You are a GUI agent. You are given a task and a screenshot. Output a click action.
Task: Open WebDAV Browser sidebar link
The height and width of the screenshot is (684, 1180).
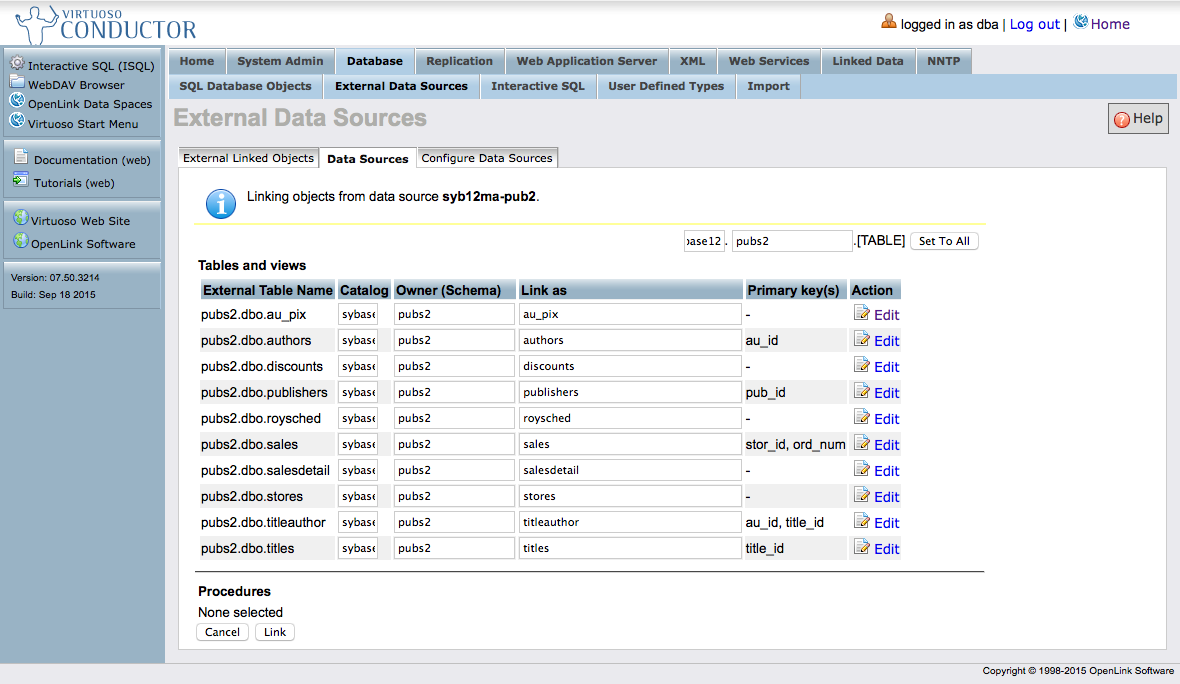tap(76, 85)
